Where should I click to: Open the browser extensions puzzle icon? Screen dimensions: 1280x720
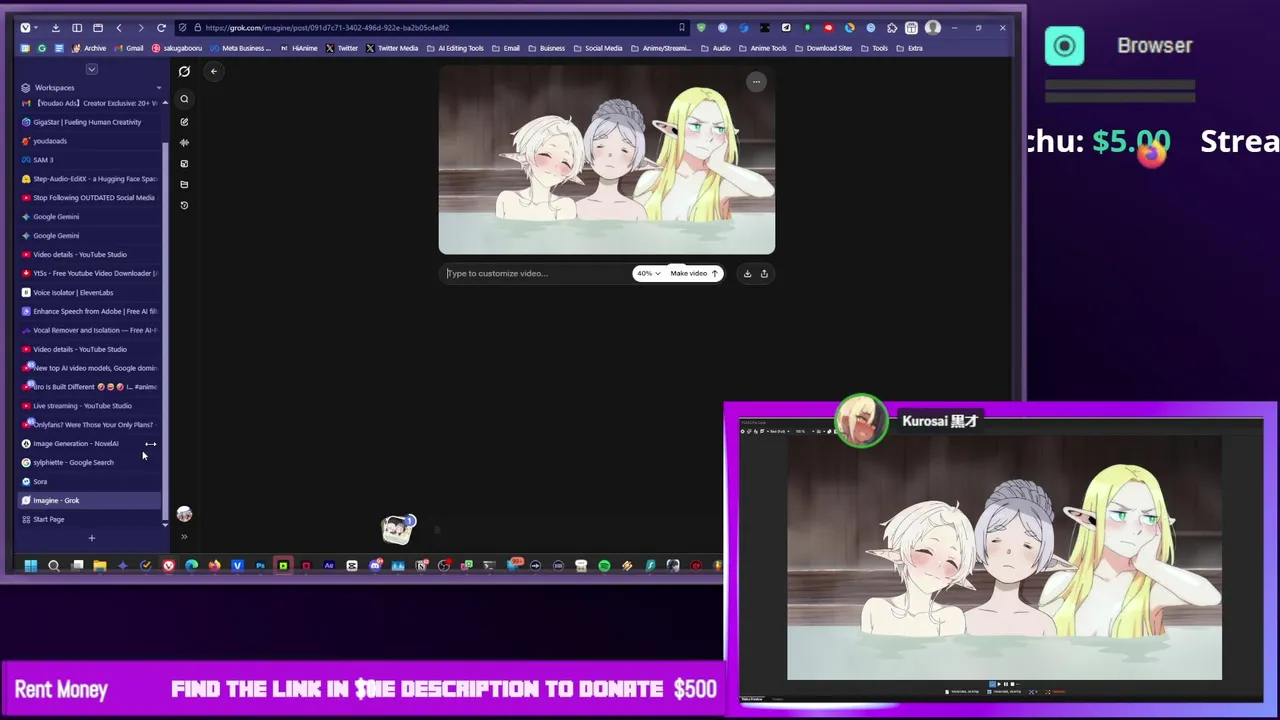[x=892, y=28]
